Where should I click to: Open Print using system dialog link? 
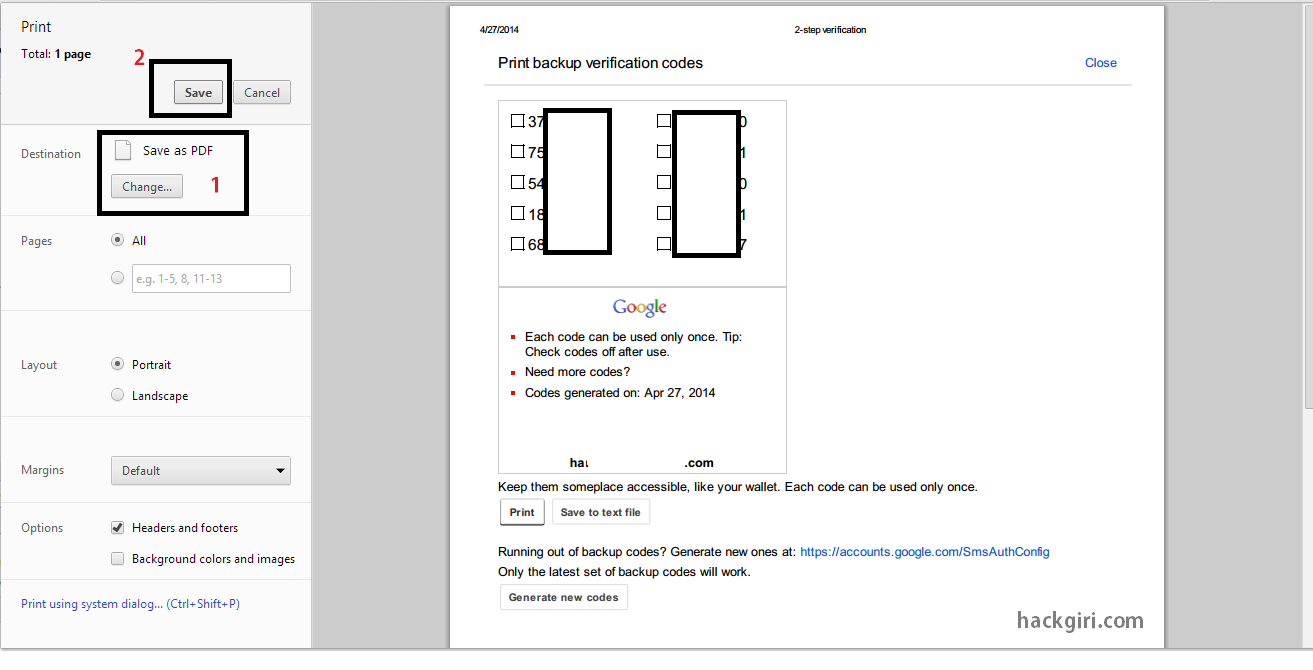(x=130, y=604)
